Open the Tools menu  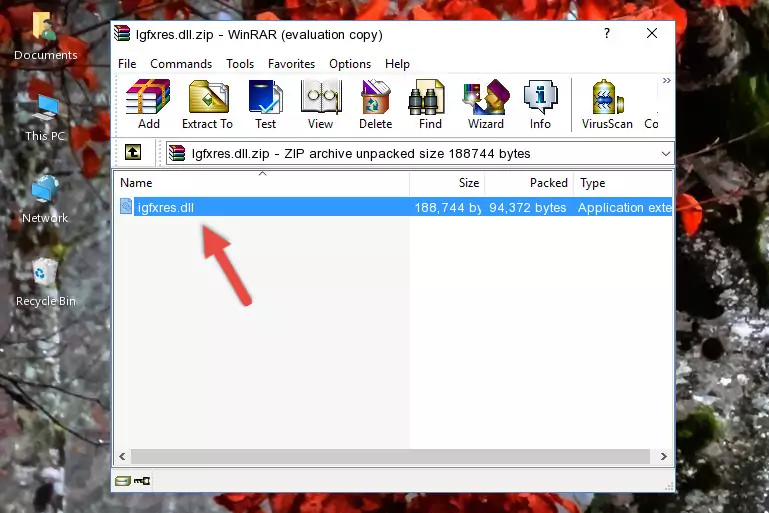click(x=240, y=64)
